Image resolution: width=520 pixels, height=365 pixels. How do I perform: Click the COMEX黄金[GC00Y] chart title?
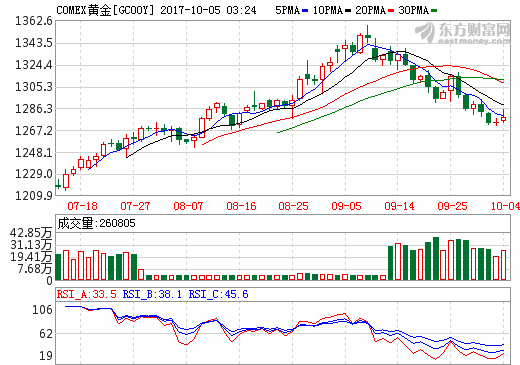(105, 10)
